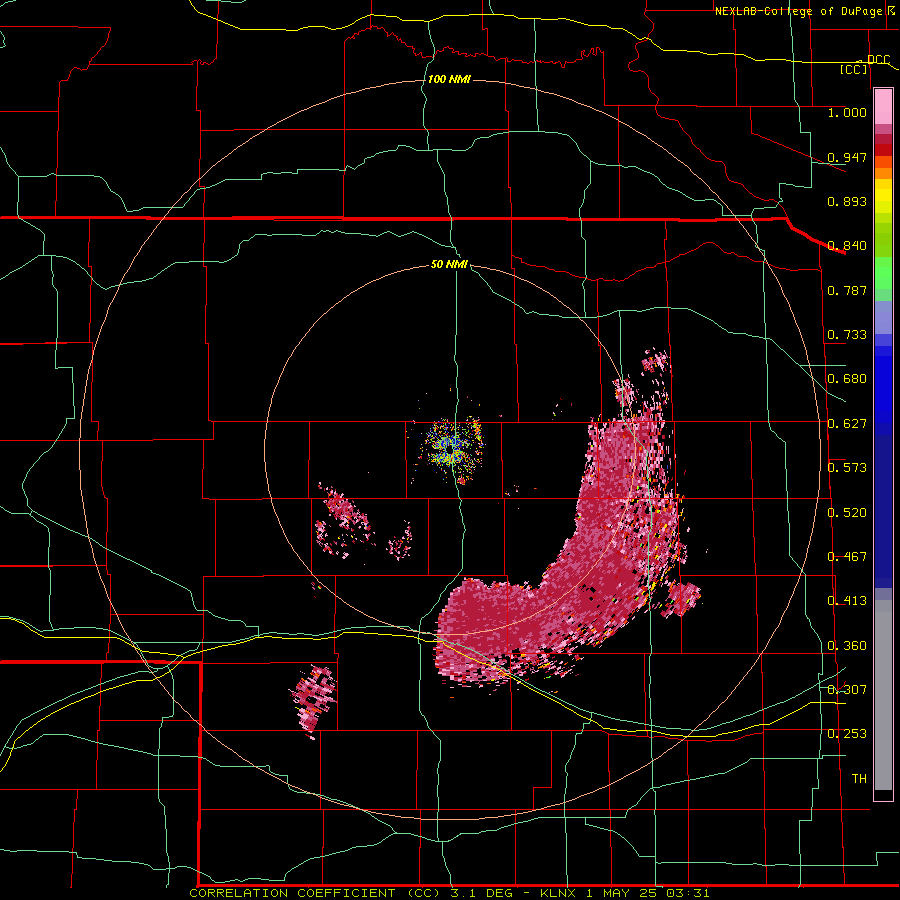This screenshot has height=900, width=900.
Task: Click the 0.360 legend value
Action: click(x=847, y=646)
